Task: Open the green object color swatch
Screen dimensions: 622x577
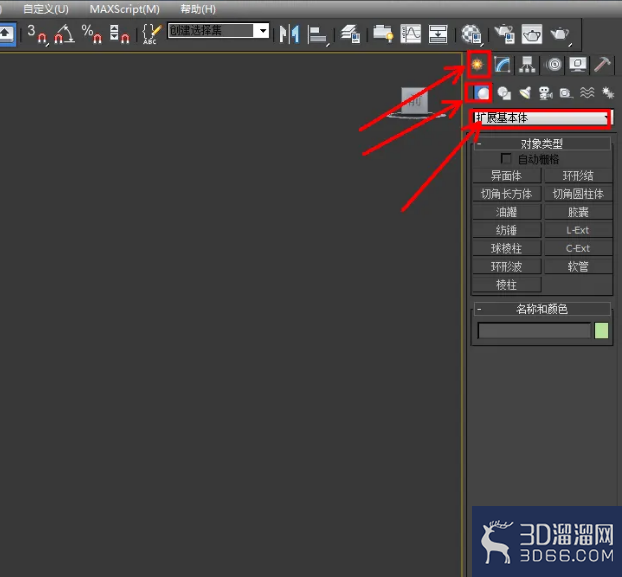Action: click(601, 330)
